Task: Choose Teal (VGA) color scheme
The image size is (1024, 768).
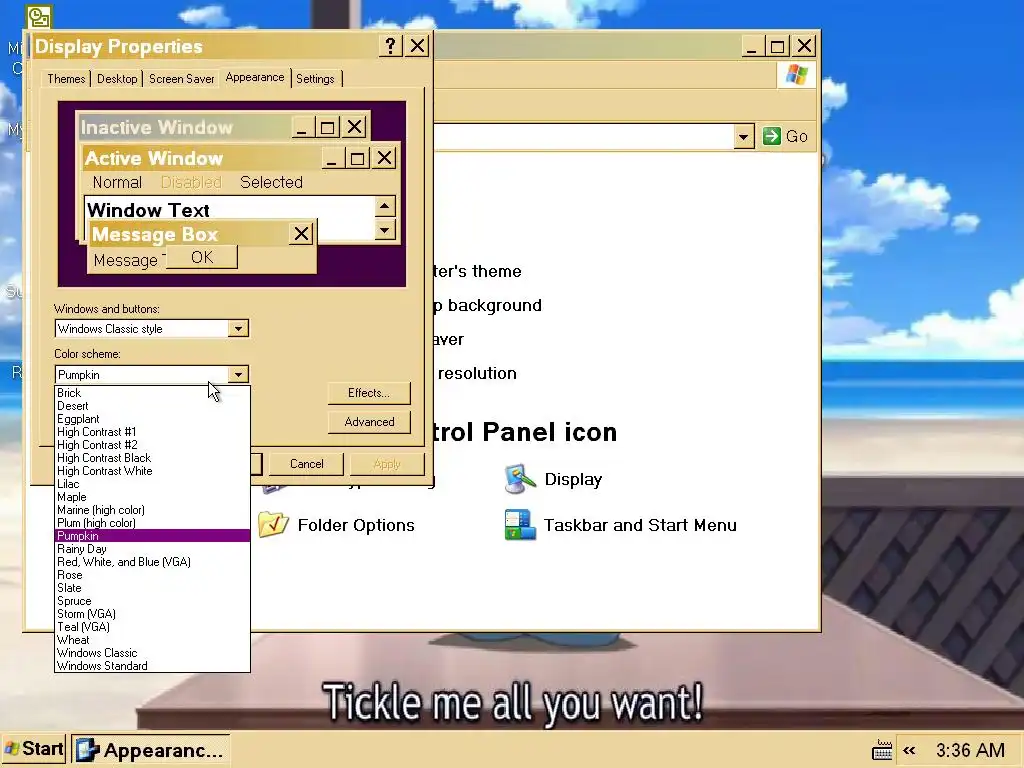Action: point(152,627)
